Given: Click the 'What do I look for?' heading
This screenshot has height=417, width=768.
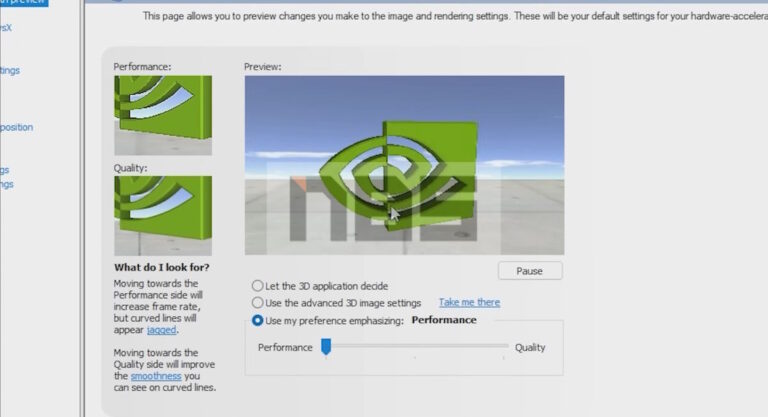Looking at the screenshot, I should [x=160, y=268].
